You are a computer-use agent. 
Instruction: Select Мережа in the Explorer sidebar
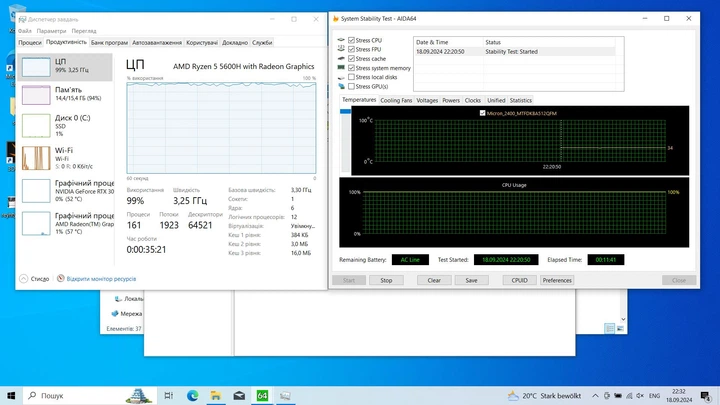[126, 314]
